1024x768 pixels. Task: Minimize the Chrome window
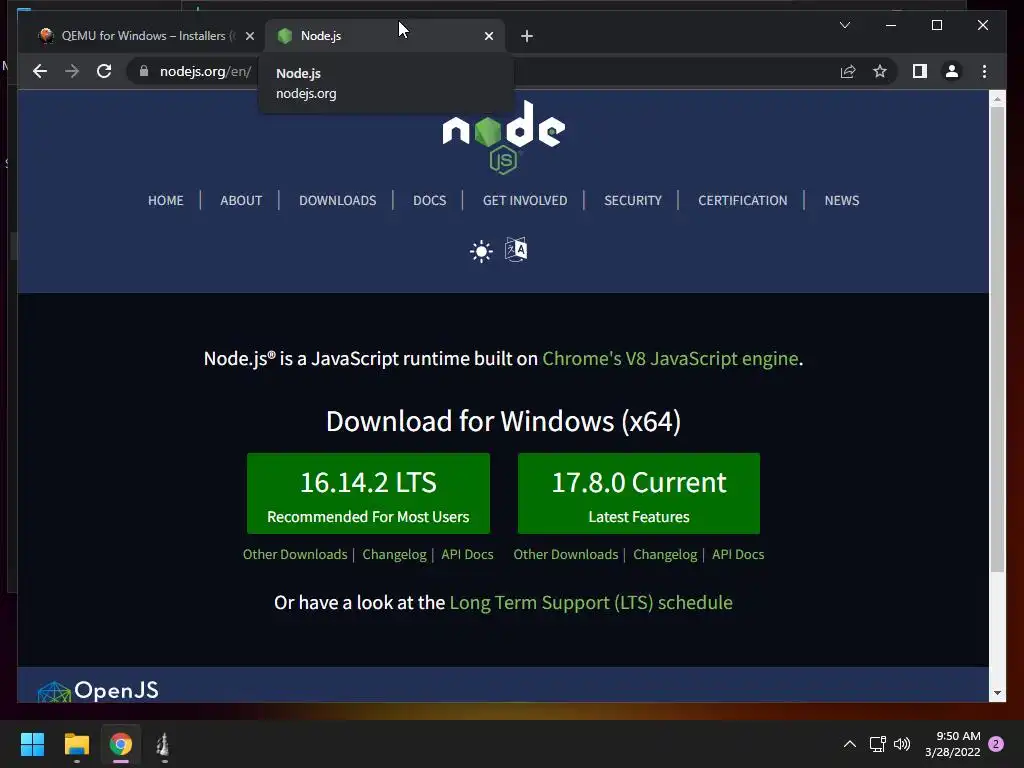[x=891, y=25]
